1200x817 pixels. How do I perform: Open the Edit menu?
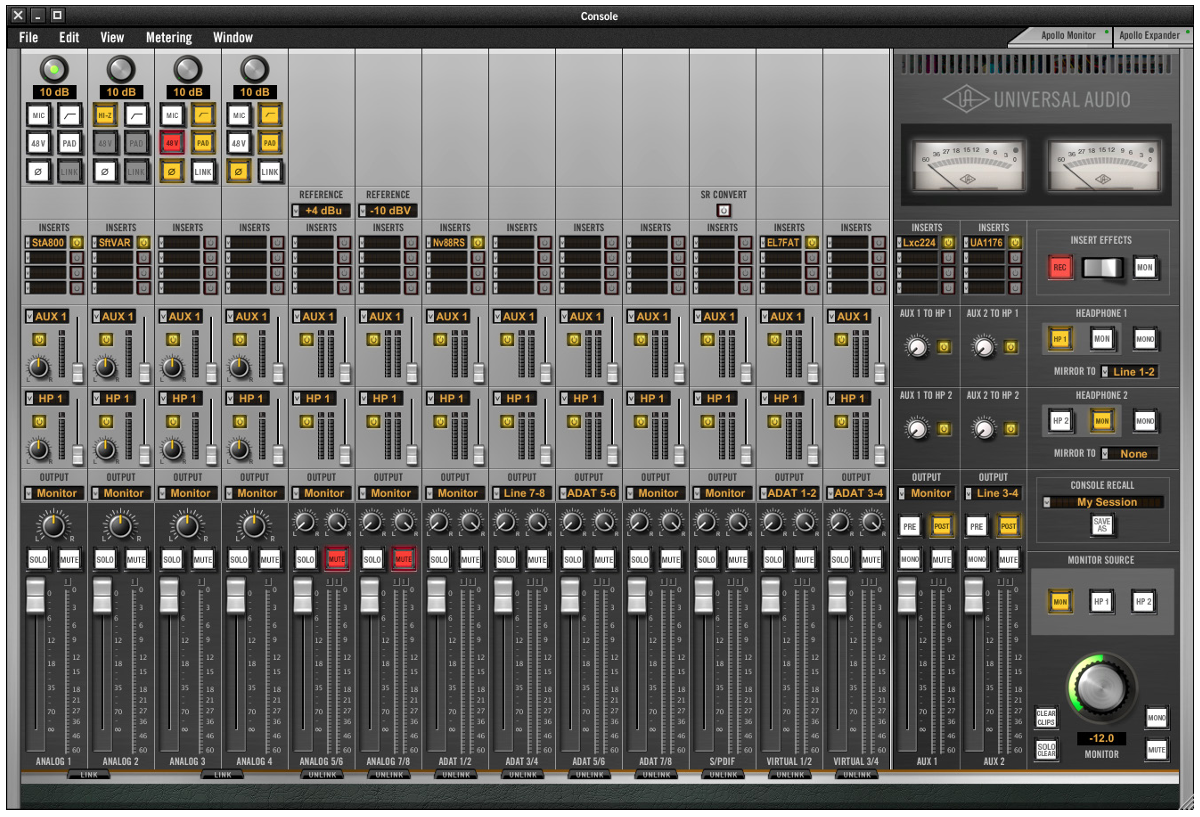[69, 38]
